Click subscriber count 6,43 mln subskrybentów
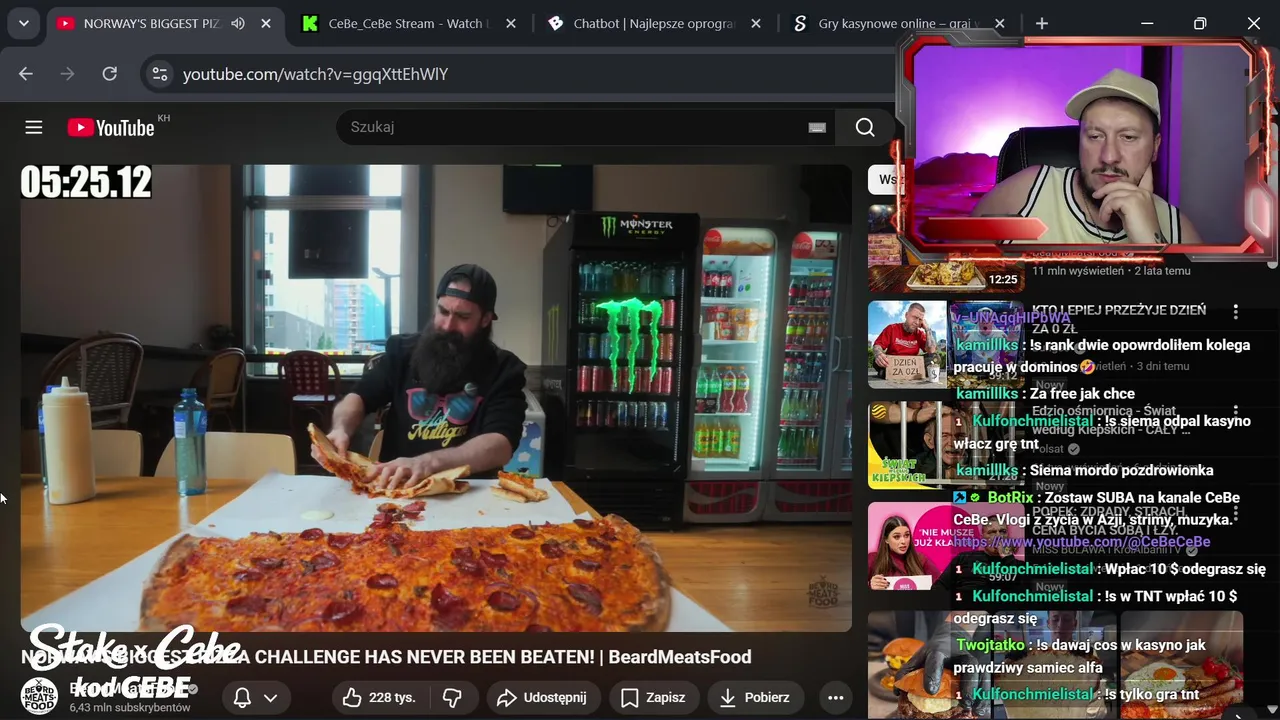Screen dimensions: 1280x720 pos(130,707)
